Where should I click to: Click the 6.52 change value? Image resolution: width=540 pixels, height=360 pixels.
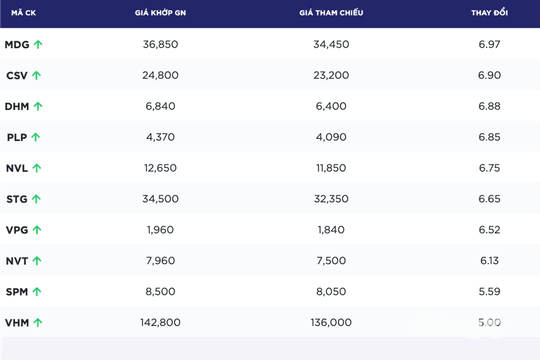tap(489, 230)
